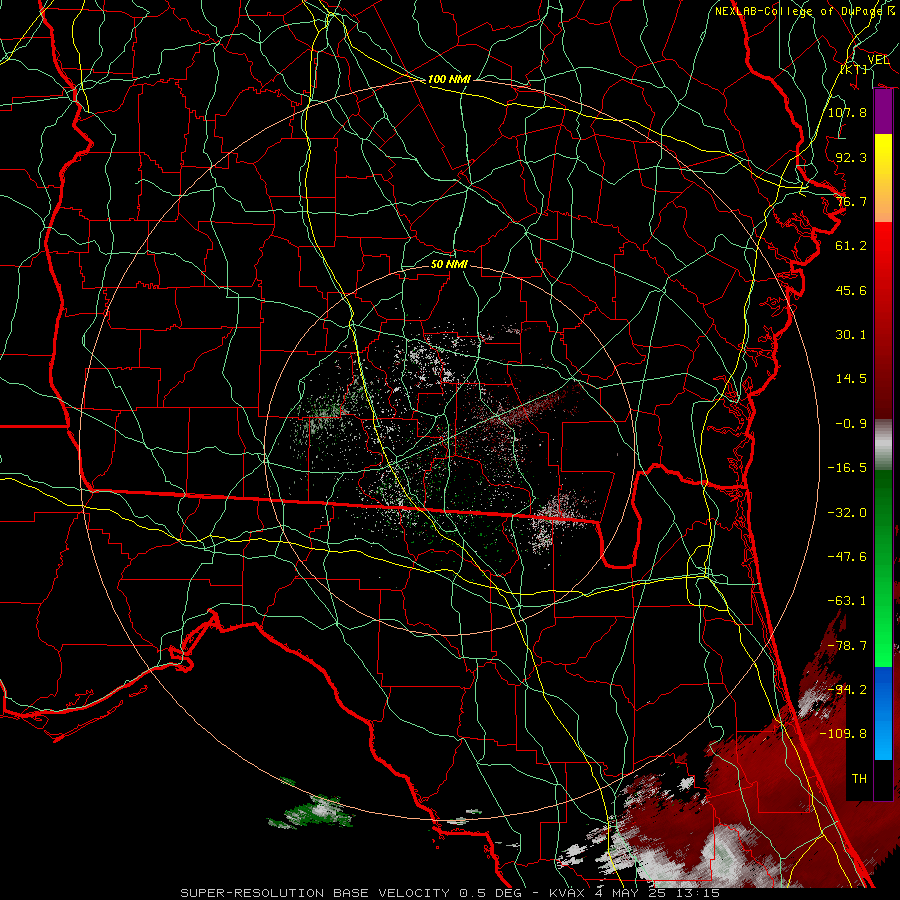Click the blue segment of the color bar
Image resolution: width=900 pixels, height=900 pixels.
click(883, 713)
